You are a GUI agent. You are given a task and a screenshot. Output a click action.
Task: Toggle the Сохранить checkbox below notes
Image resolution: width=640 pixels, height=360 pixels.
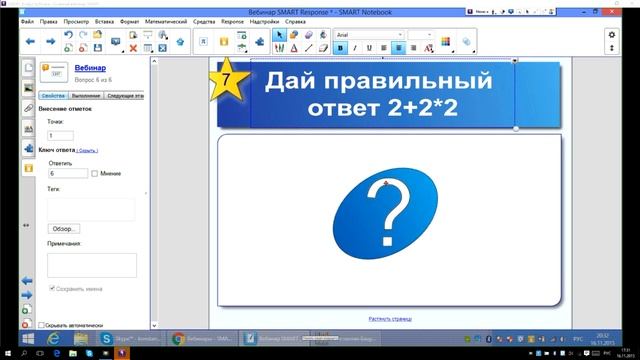click(52, 288)
